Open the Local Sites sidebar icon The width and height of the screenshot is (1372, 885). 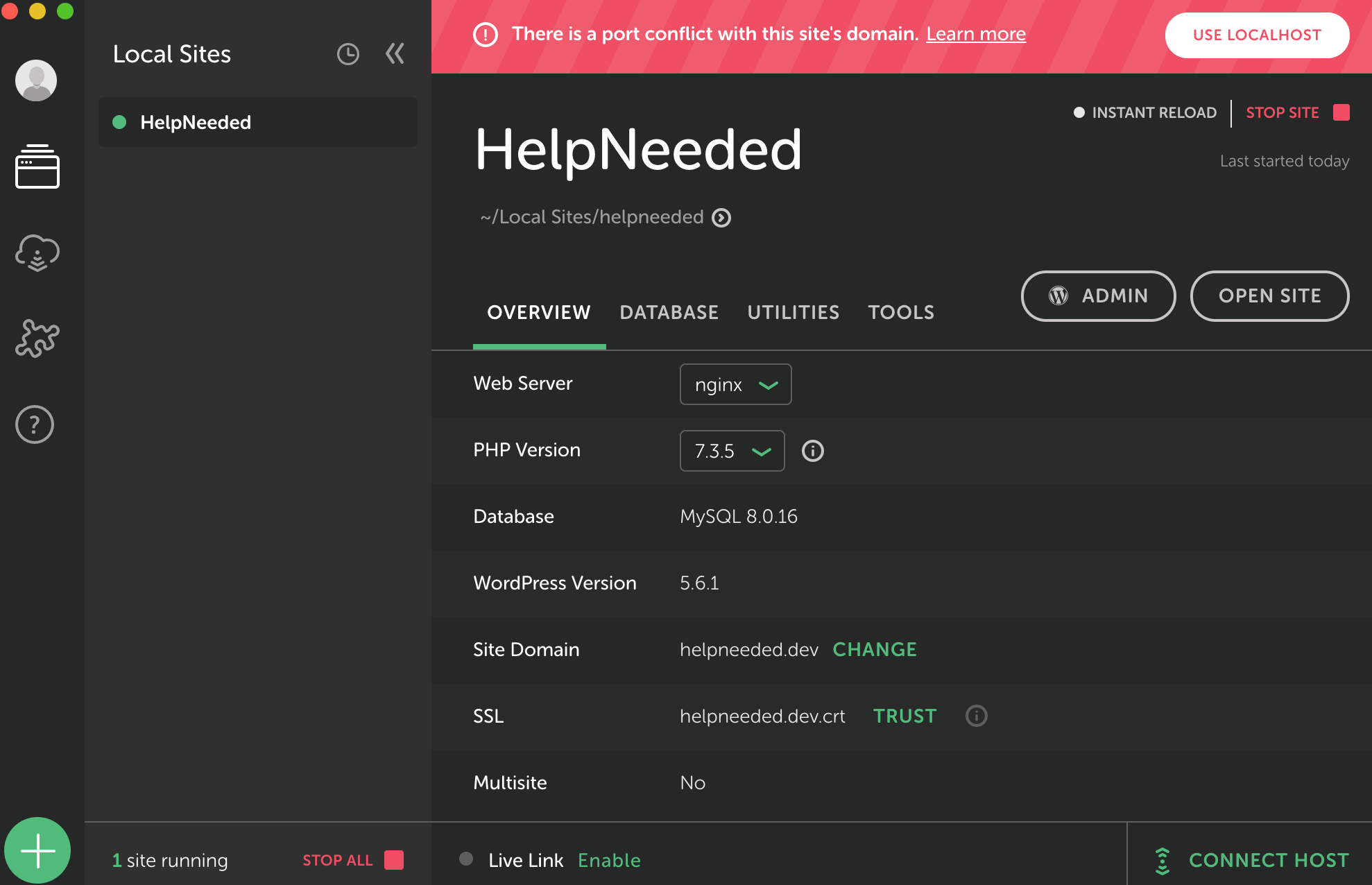(37, 166)
